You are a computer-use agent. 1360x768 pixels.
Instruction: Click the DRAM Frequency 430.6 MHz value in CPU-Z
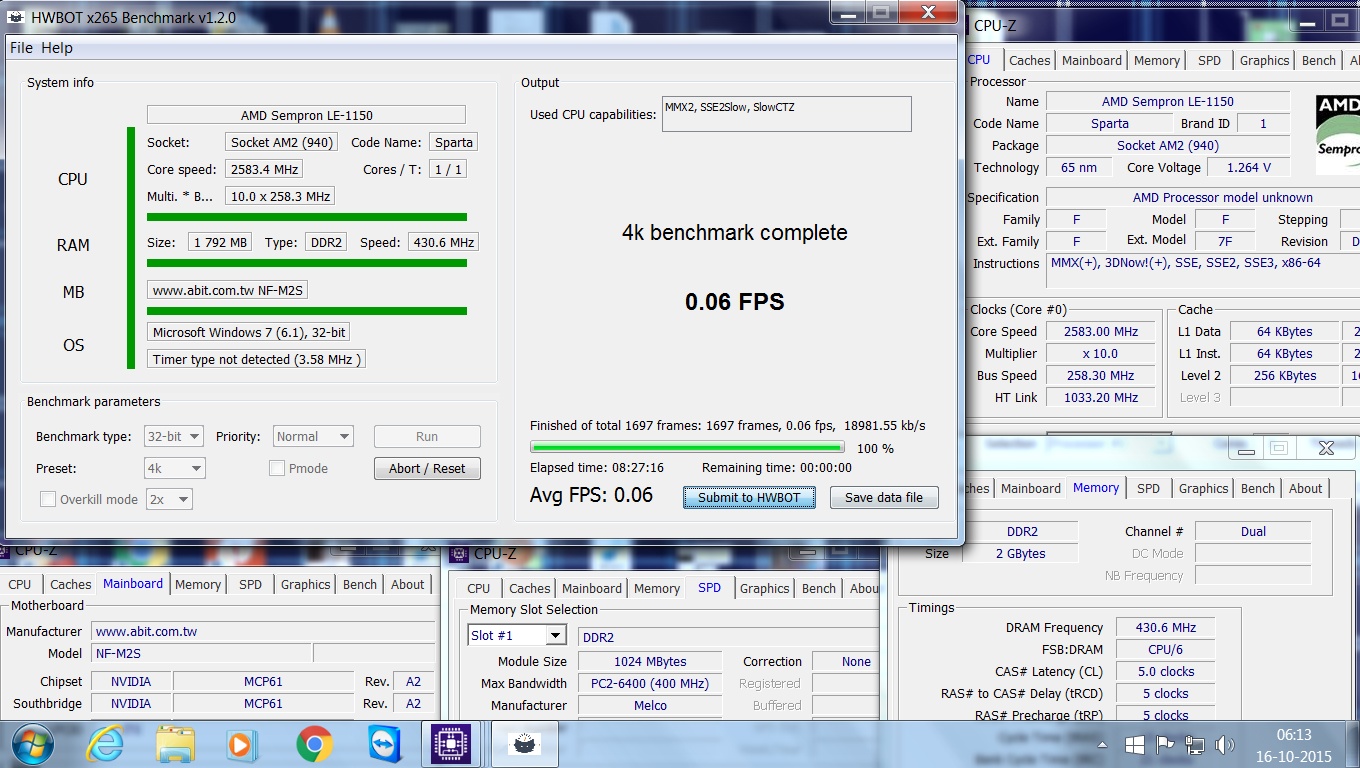click(1165, 627)
